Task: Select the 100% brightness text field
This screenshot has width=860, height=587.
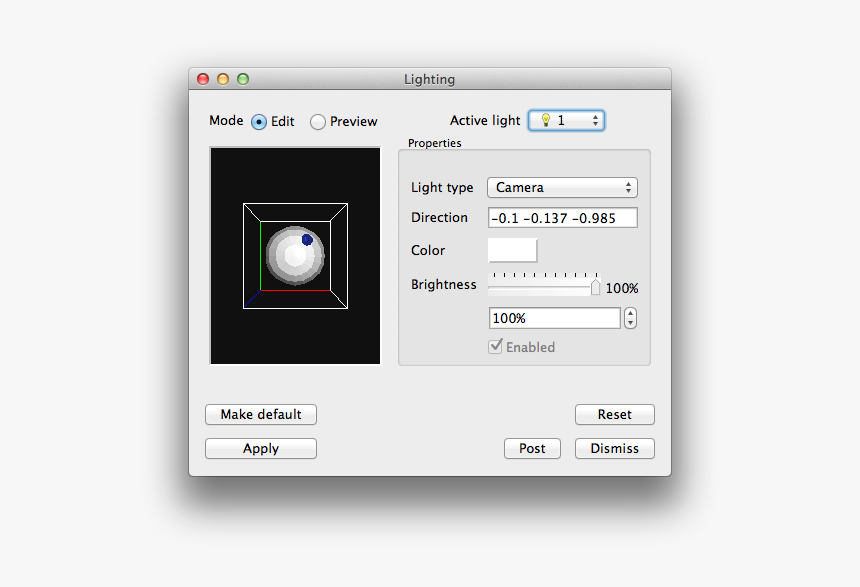Action: point(554,317)
